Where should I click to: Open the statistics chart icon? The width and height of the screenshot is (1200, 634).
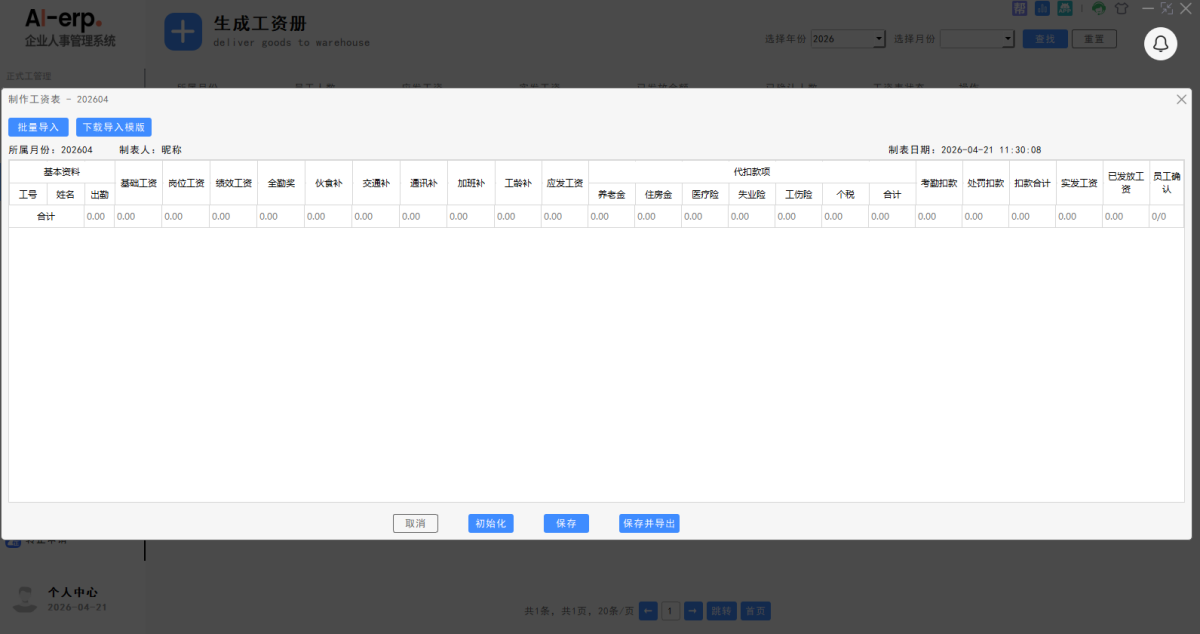tap(1042, 8)
